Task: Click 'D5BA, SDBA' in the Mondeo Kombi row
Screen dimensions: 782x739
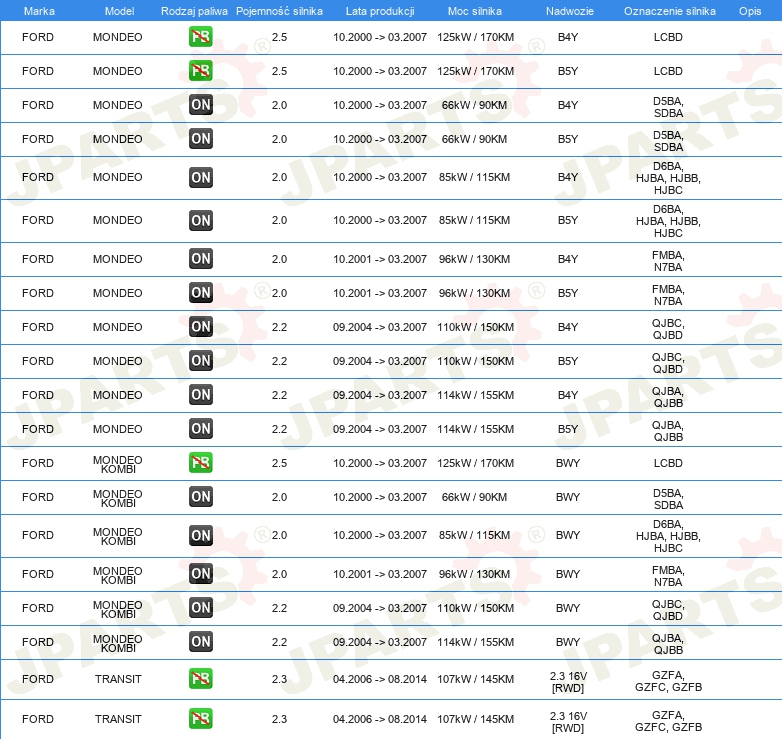Action: coord(668,499)
